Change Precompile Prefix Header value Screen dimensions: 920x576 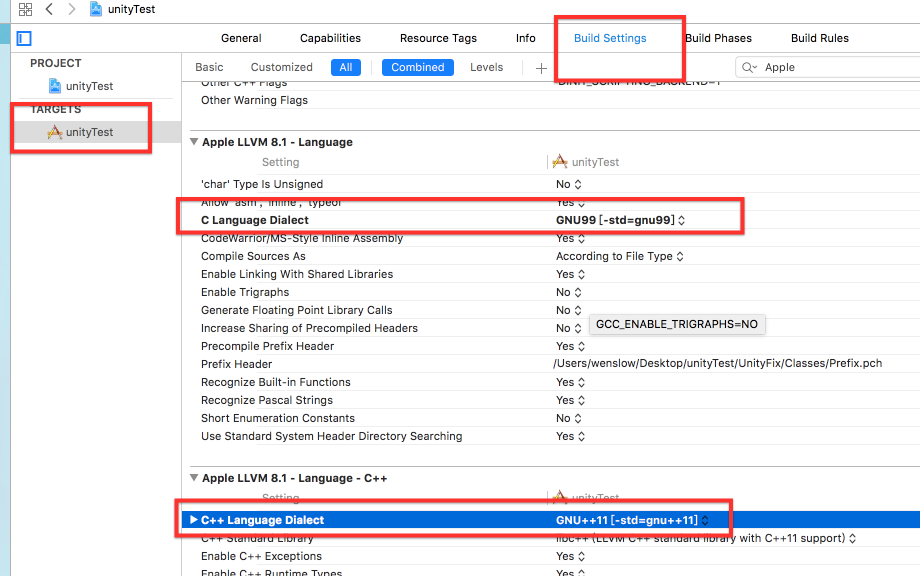pos(570,346)
